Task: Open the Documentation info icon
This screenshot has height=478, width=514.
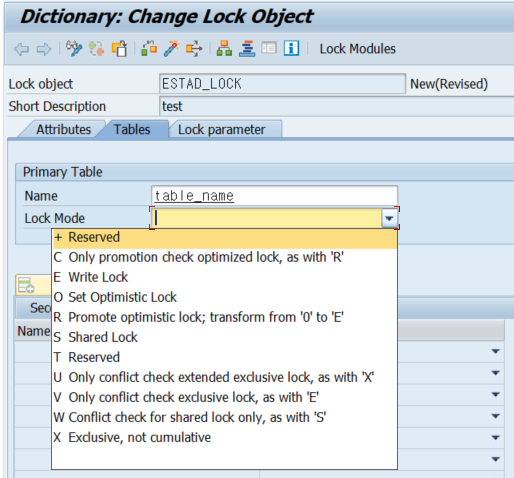Action: (291, 49)
